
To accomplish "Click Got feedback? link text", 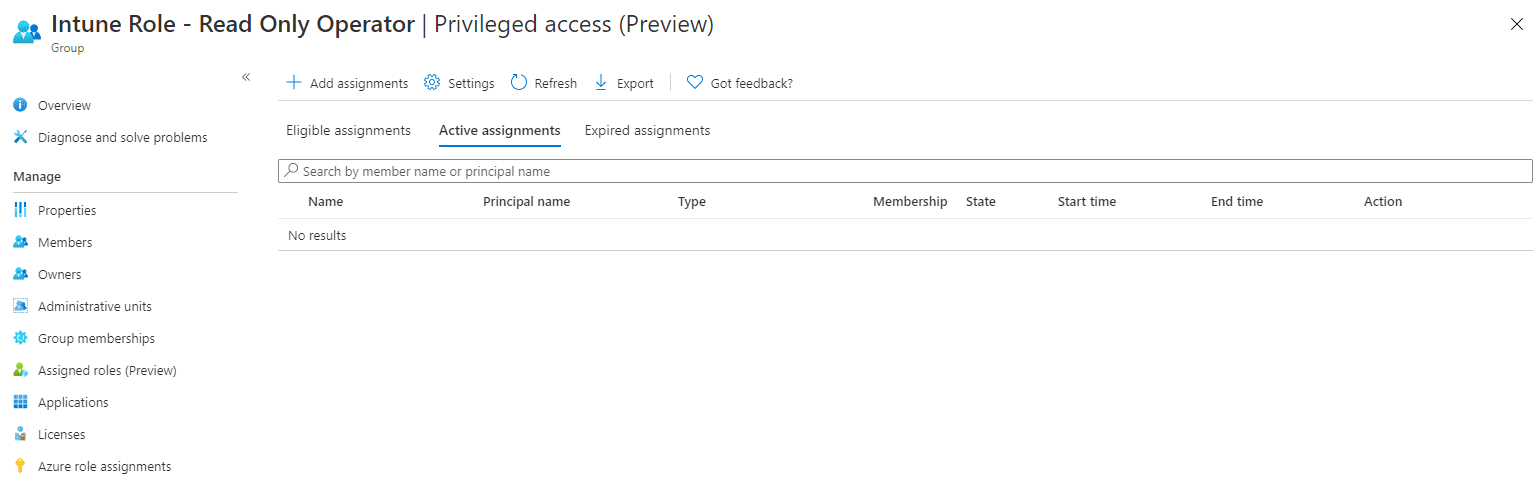I will [x=752, y=84].
